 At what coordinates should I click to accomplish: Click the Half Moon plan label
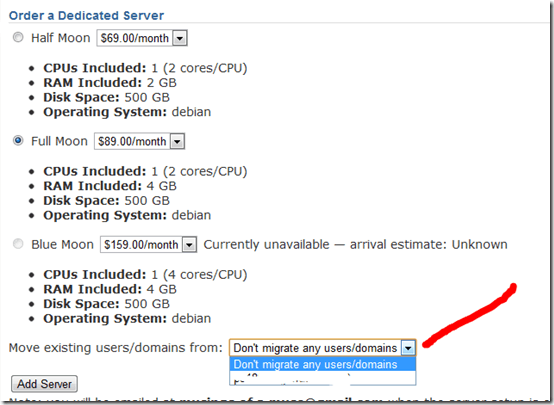click(61, 38)
